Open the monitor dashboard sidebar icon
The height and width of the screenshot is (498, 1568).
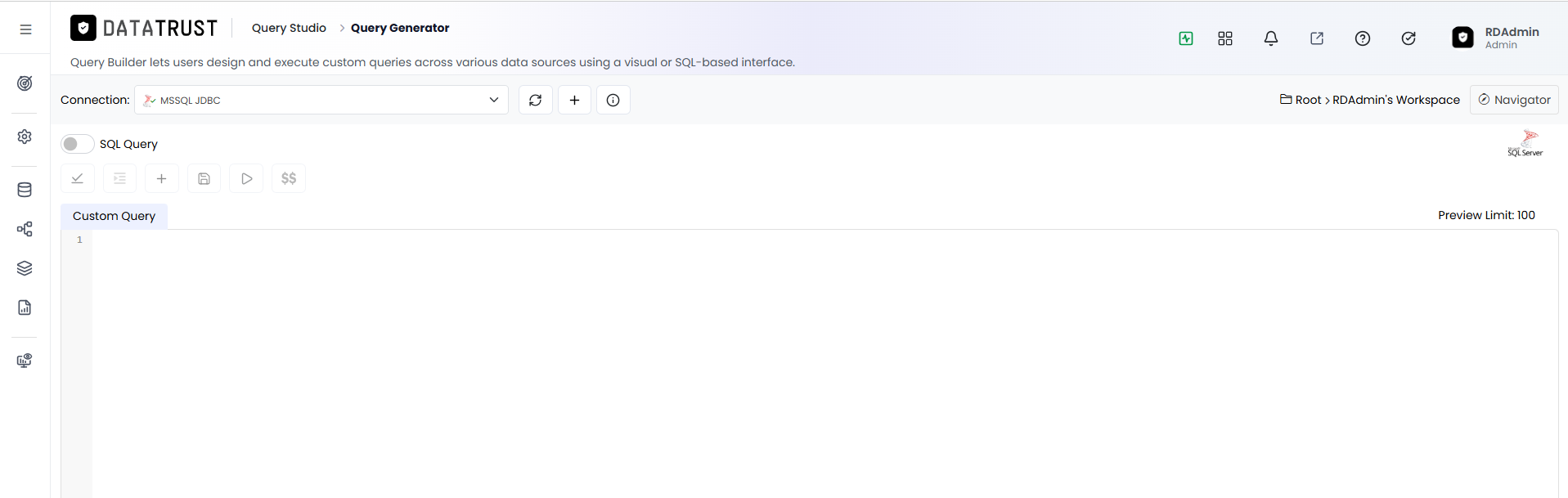[25, 361]
